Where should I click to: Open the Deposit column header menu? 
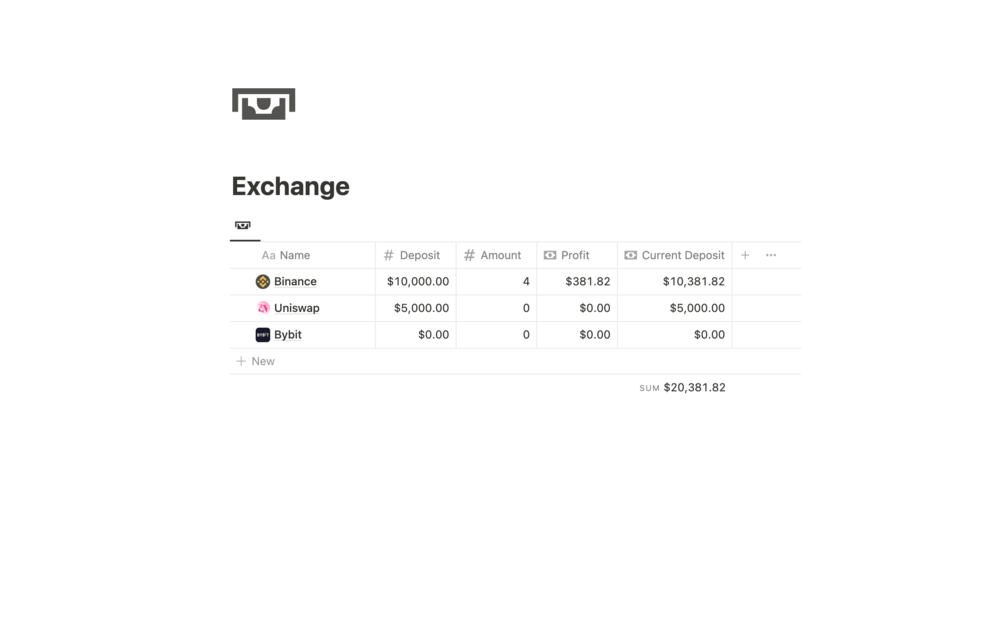pos(416,255)
